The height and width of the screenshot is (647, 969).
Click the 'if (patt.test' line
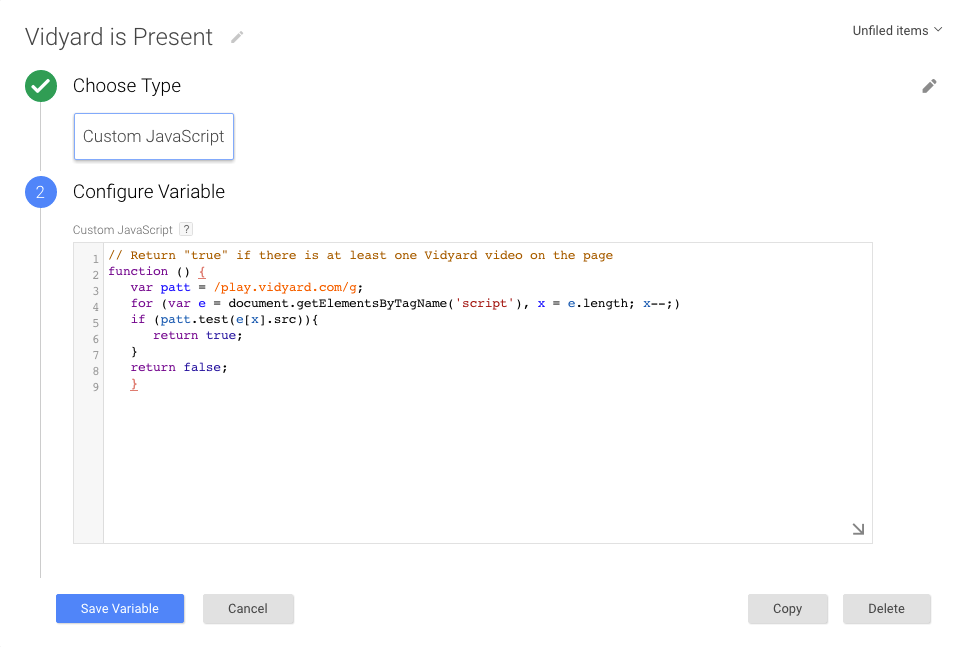pos(224,319)
